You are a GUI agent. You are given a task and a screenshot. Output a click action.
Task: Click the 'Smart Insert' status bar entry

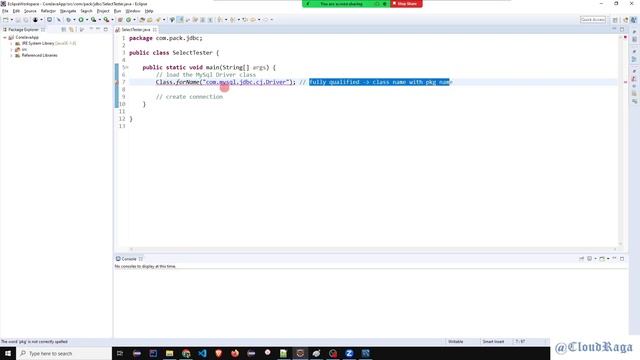493,342
